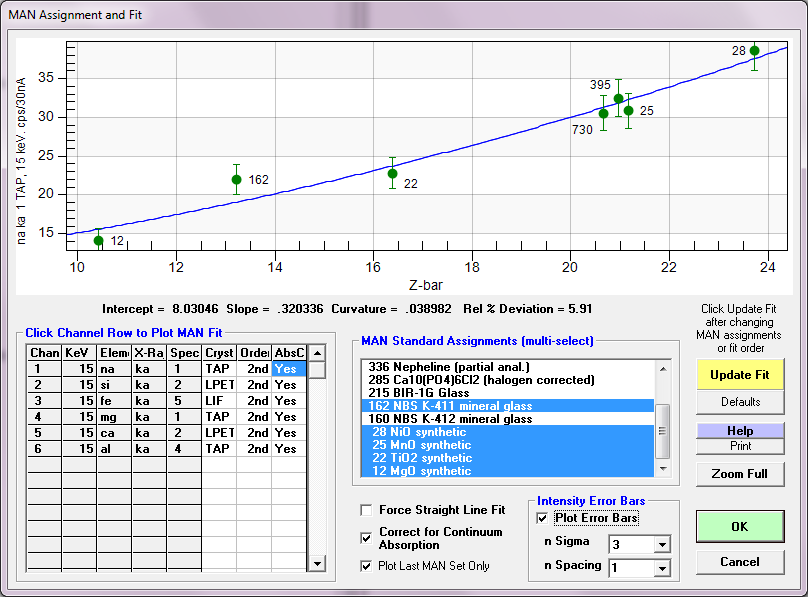Image resolution: width=808 pixels, height=600 pixels.
Task: Click data point 162 on the plot
Action: (236, 180)
